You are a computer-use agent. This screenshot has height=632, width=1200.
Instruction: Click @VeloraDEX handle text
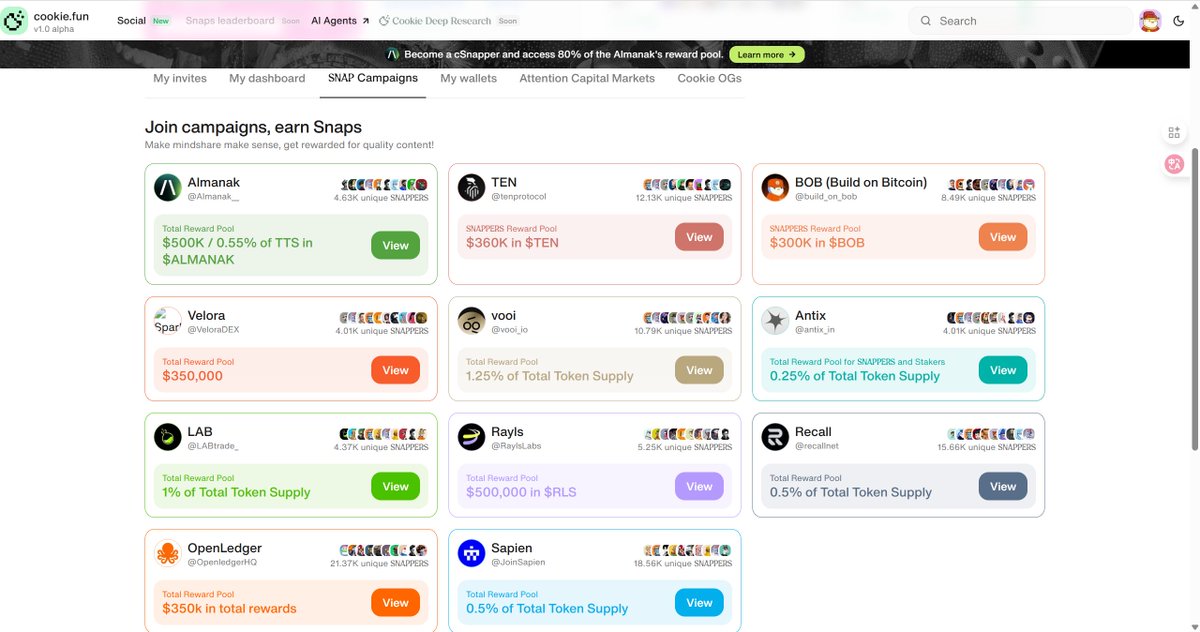[x=213, y=330]
